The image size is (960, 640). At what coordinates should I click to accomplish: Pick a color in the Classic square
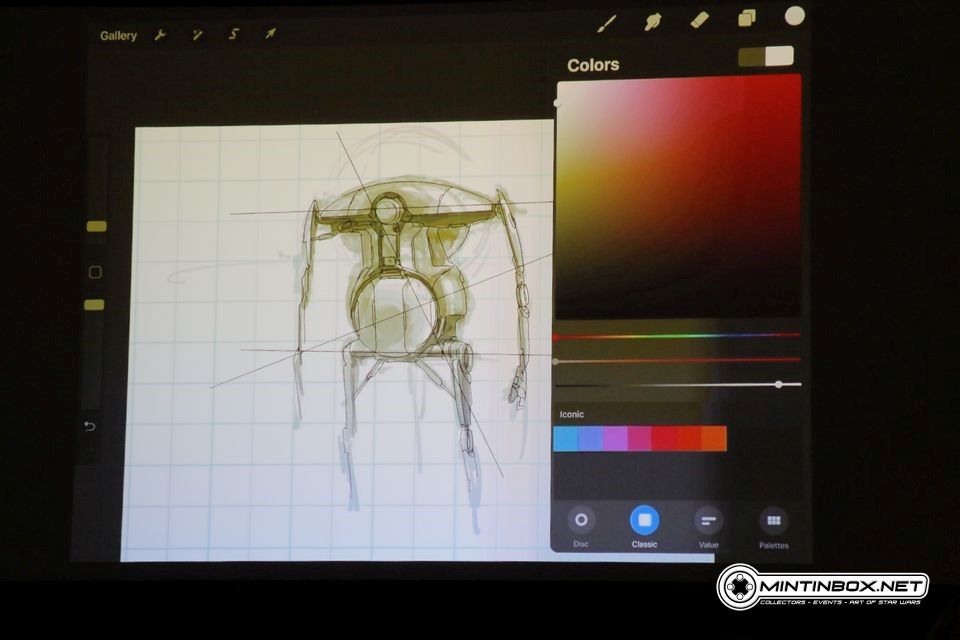click(x=678, y=197)
